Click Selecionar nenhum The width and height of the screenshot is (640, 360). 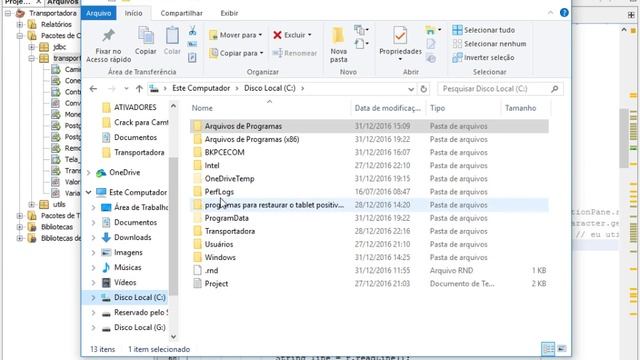coord(489,44)
